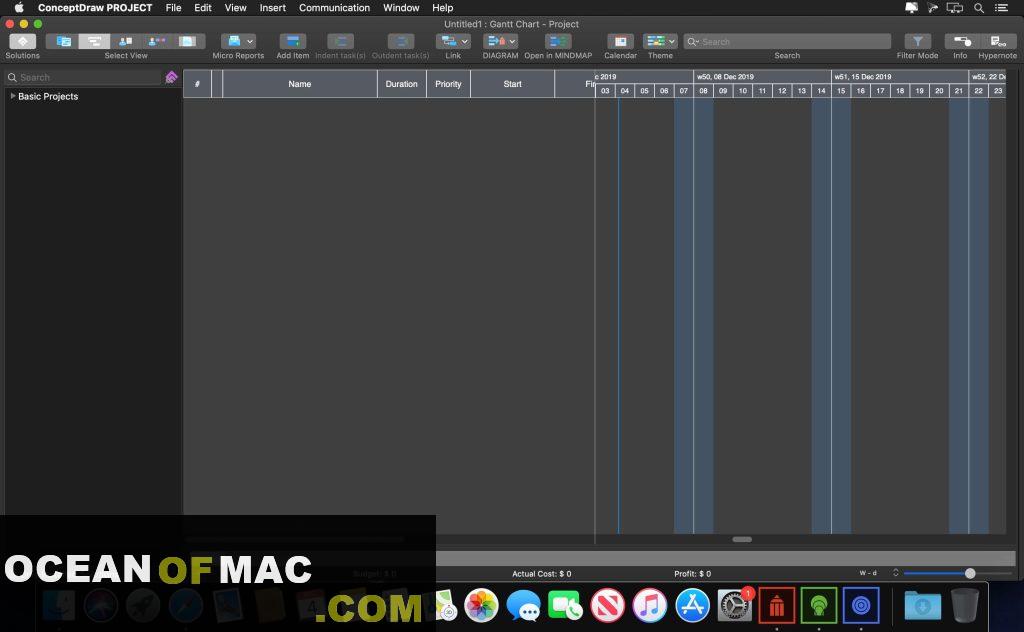Expand the Basic Projects tree item

[x=12, y=96]
